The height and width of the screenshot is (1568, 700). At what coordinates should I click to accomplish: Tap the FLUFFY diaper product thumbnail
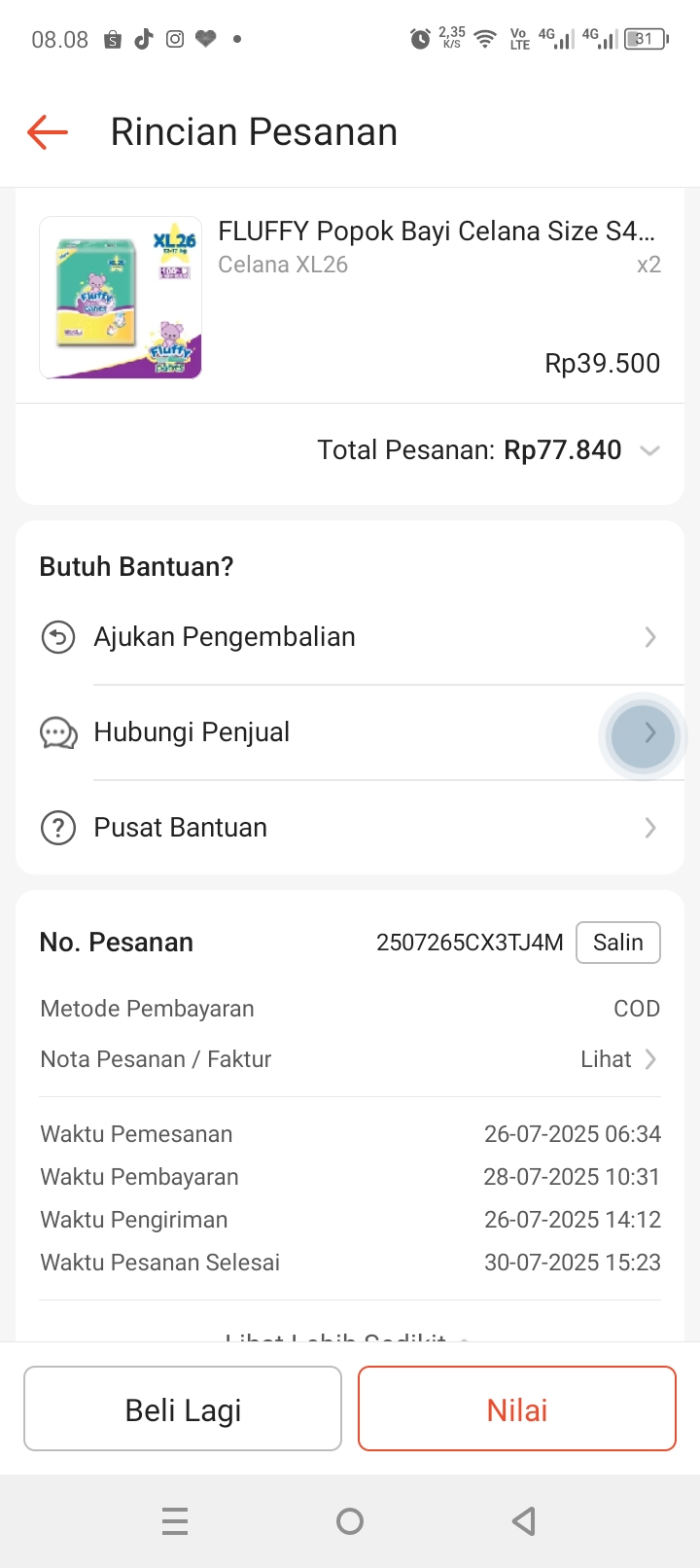[x=121, y=298]
